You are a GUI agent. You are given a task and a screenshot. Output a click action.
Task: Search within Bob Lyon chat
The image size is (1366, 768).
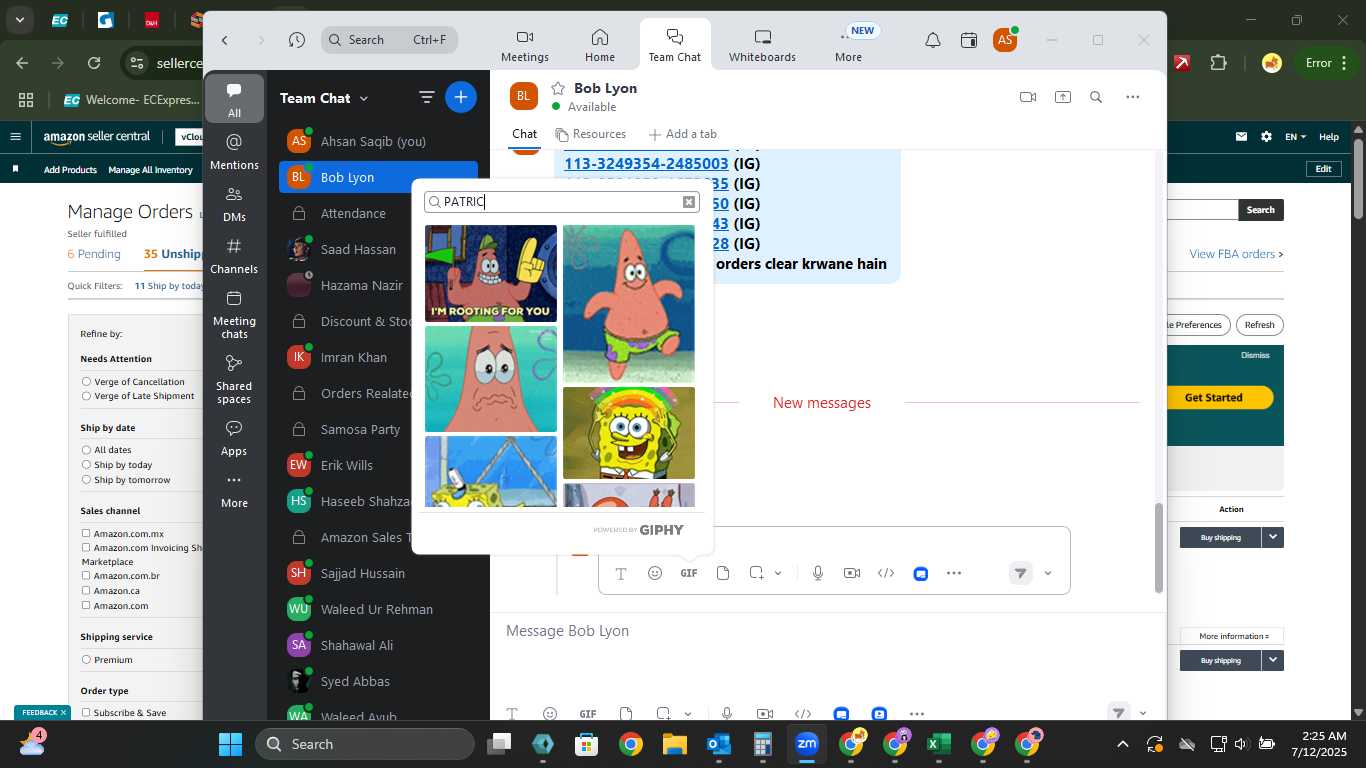[x=1096, y=97]
